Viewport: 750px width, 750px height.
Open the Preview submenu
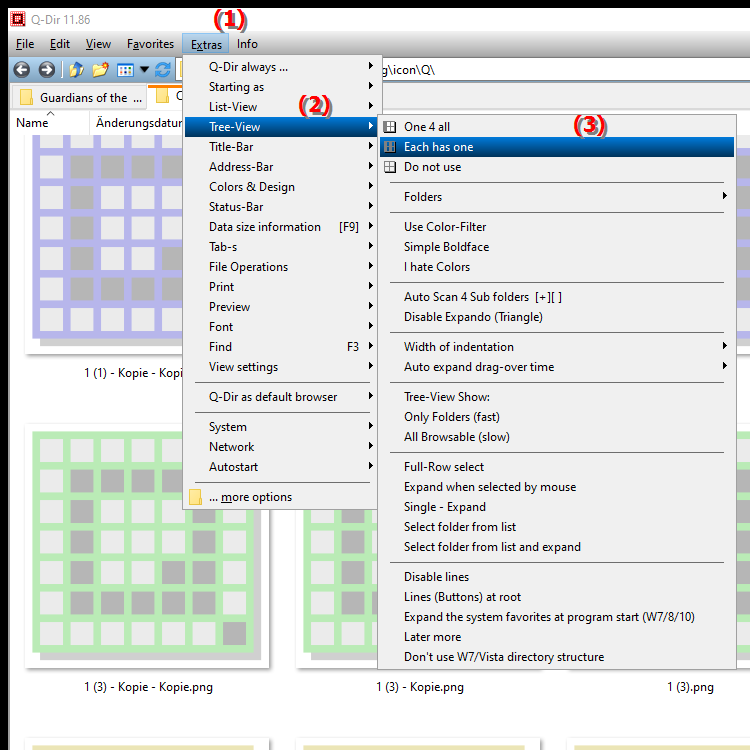281,307
